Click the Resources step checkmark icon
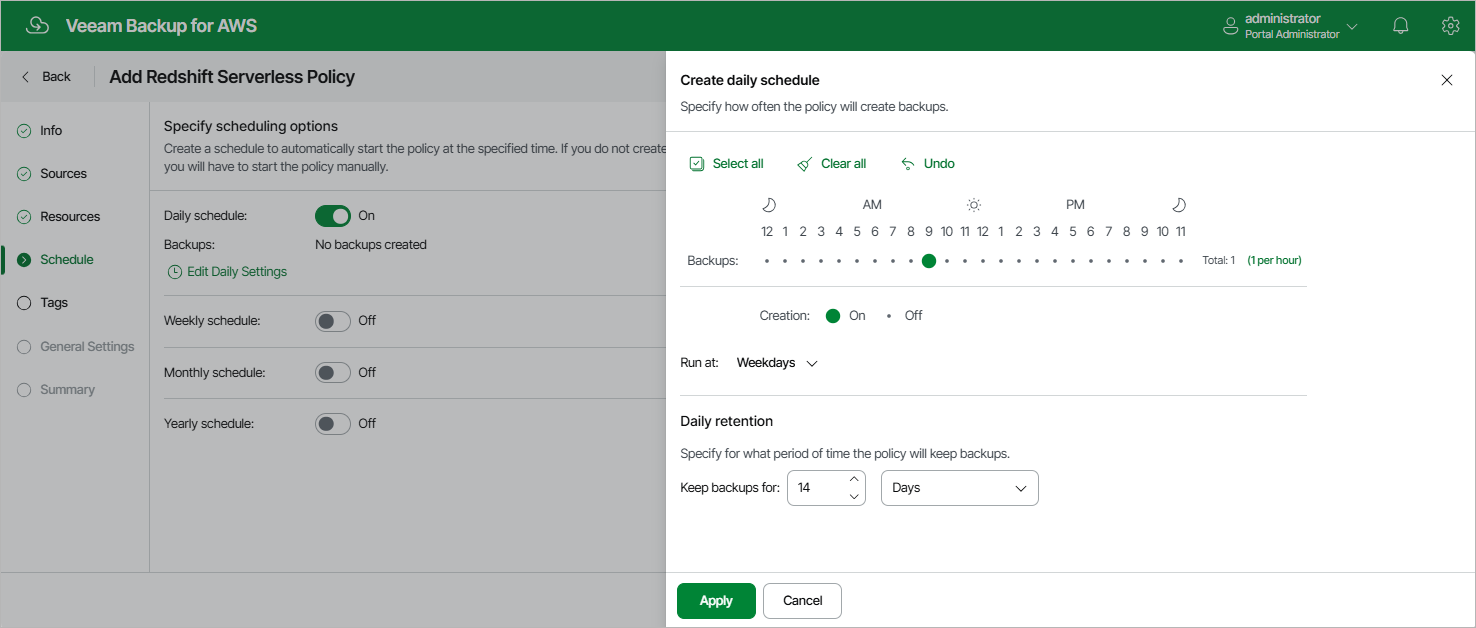The width and height of the screenshot is (1476, 628). coord(24,217)
